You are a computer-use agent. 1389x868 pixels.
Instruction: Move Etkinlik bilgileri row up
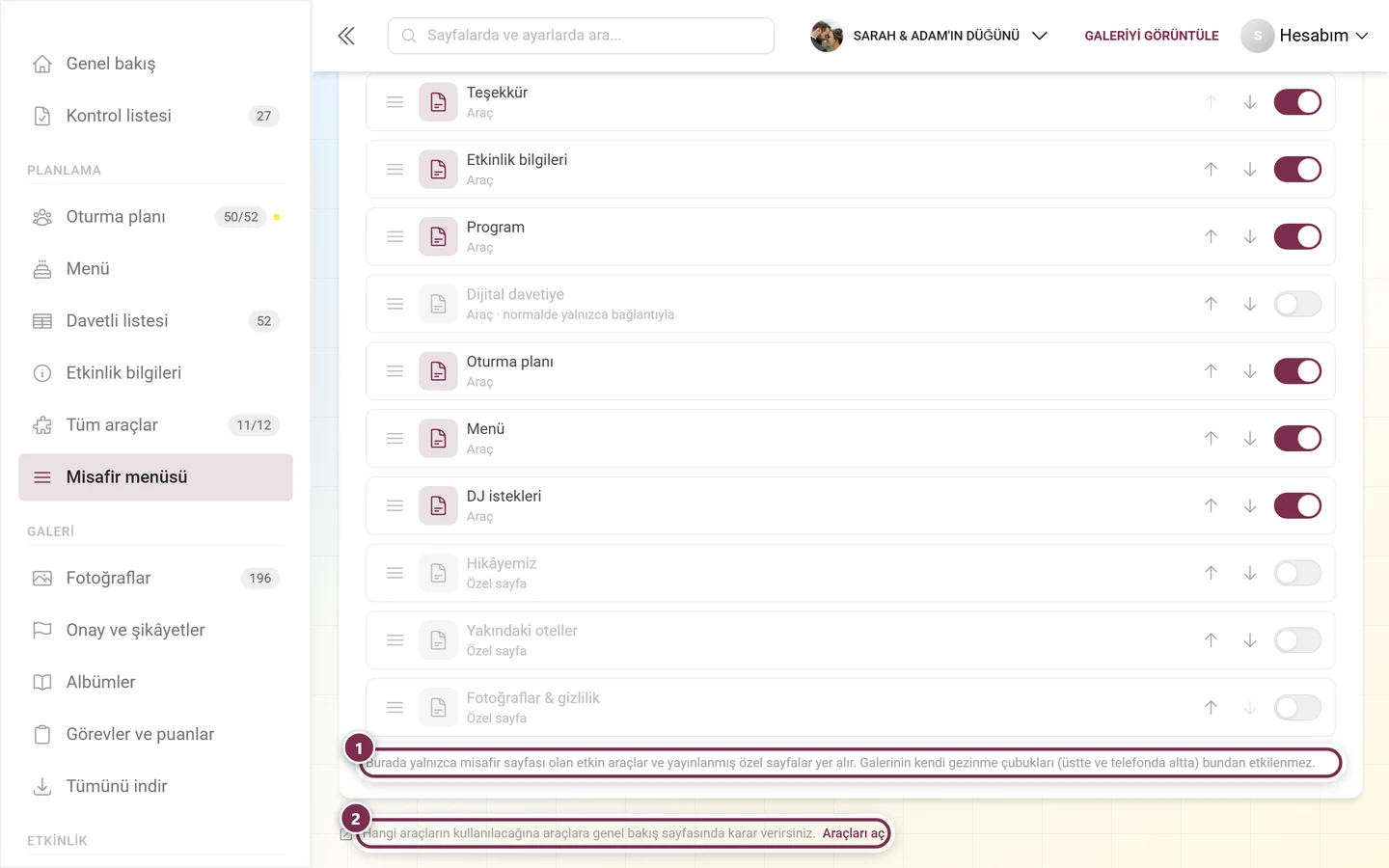(1211, 170)
